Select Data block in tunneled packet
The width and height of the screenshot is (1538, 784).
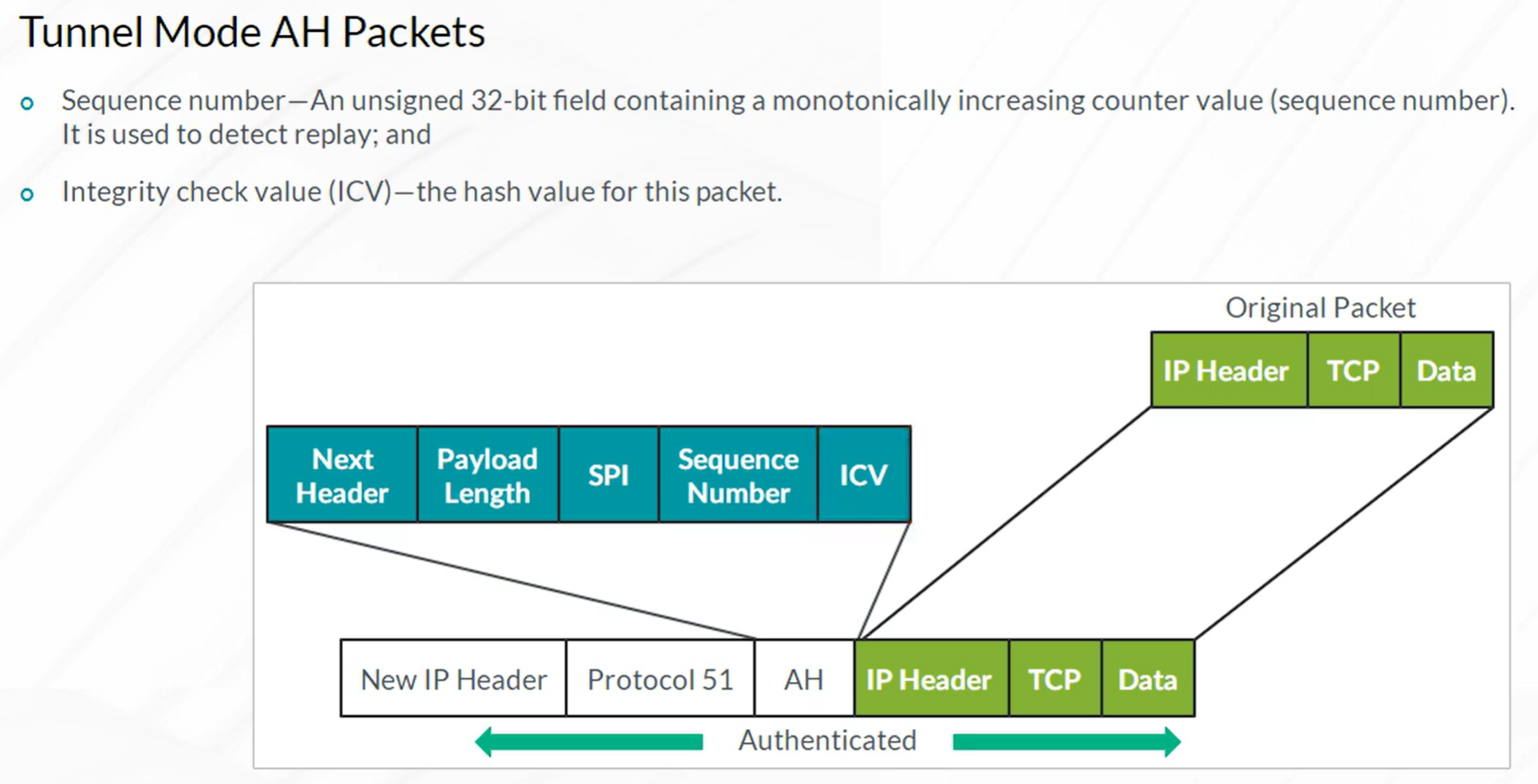click(1148, 679)
